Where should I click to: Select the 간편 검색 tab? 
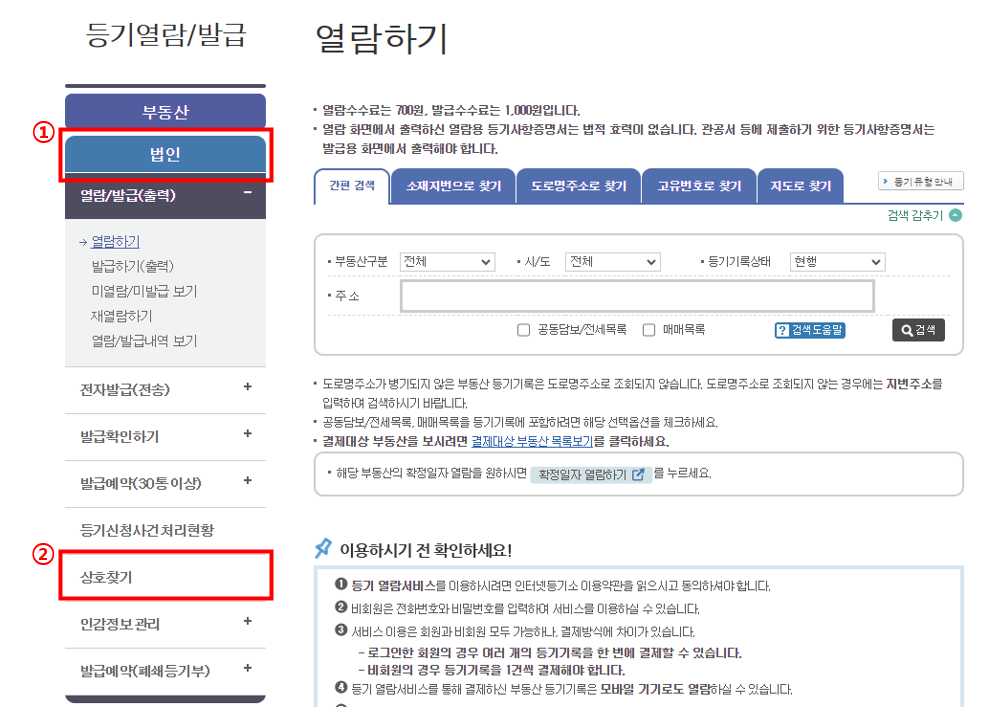(x=352, y=186)
